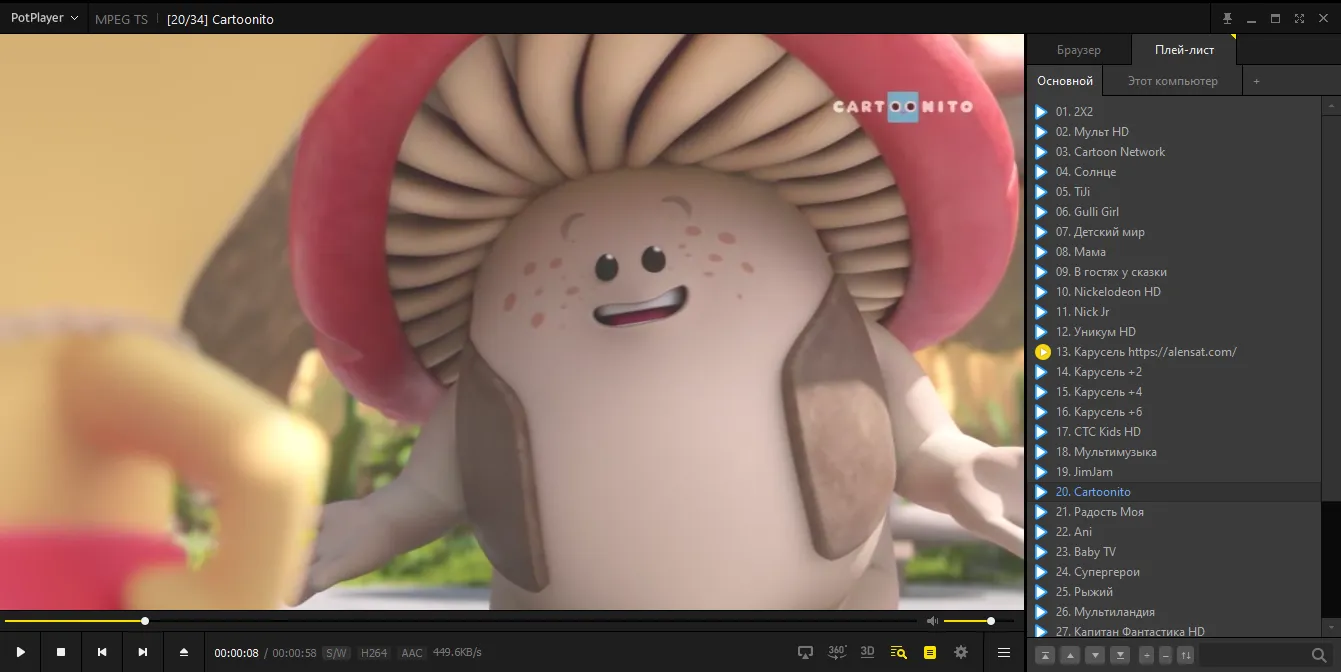Focus the playlist search field
Image resolution: width=1341 pixels, height=672 pixels.
pos(1253,655)
